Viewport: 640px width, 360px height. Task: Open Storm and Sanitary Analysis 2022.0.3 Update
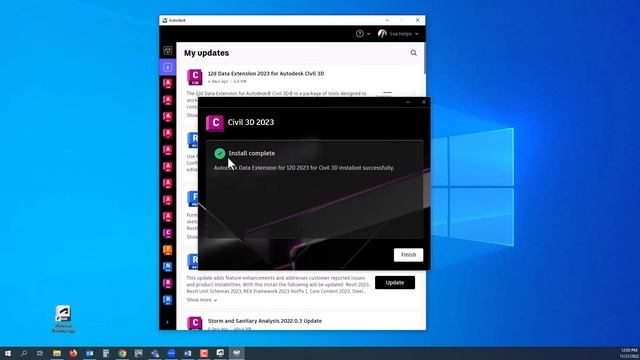264,321
